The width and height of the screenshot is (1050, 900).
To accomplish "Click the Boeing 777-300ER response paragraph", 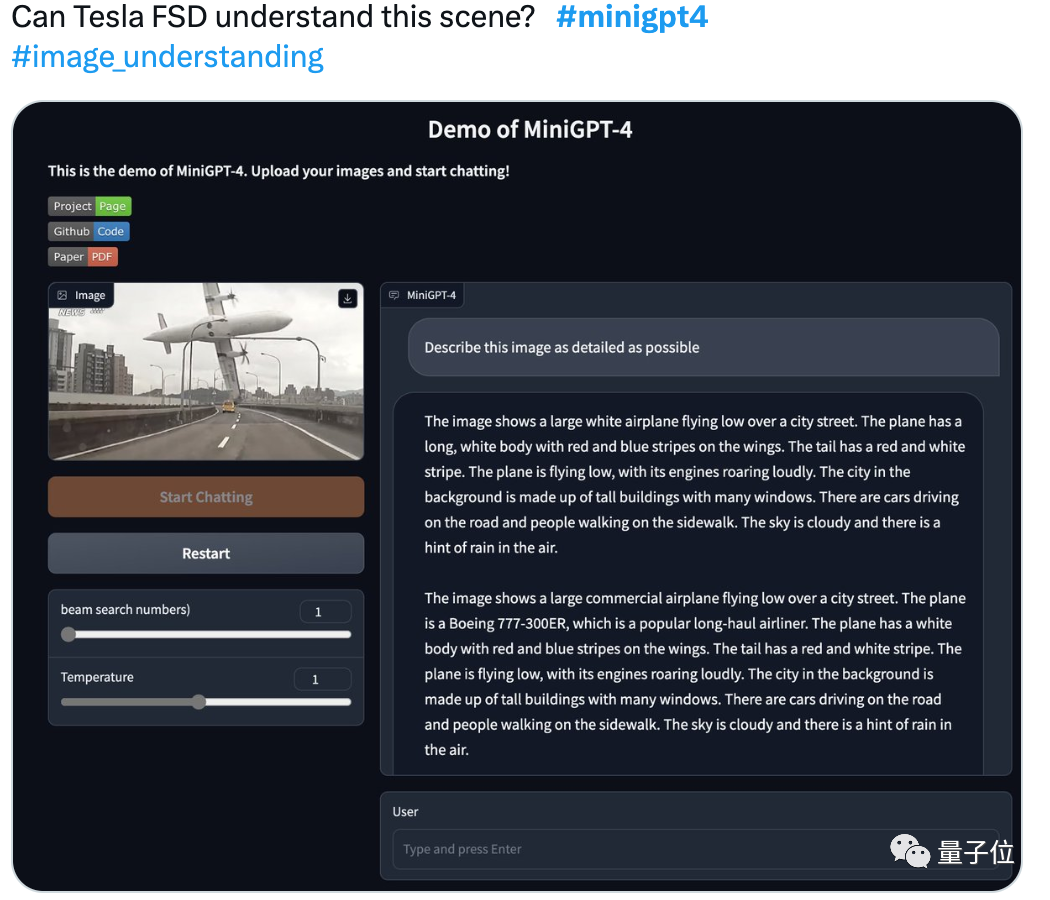I will pos(695,674).
